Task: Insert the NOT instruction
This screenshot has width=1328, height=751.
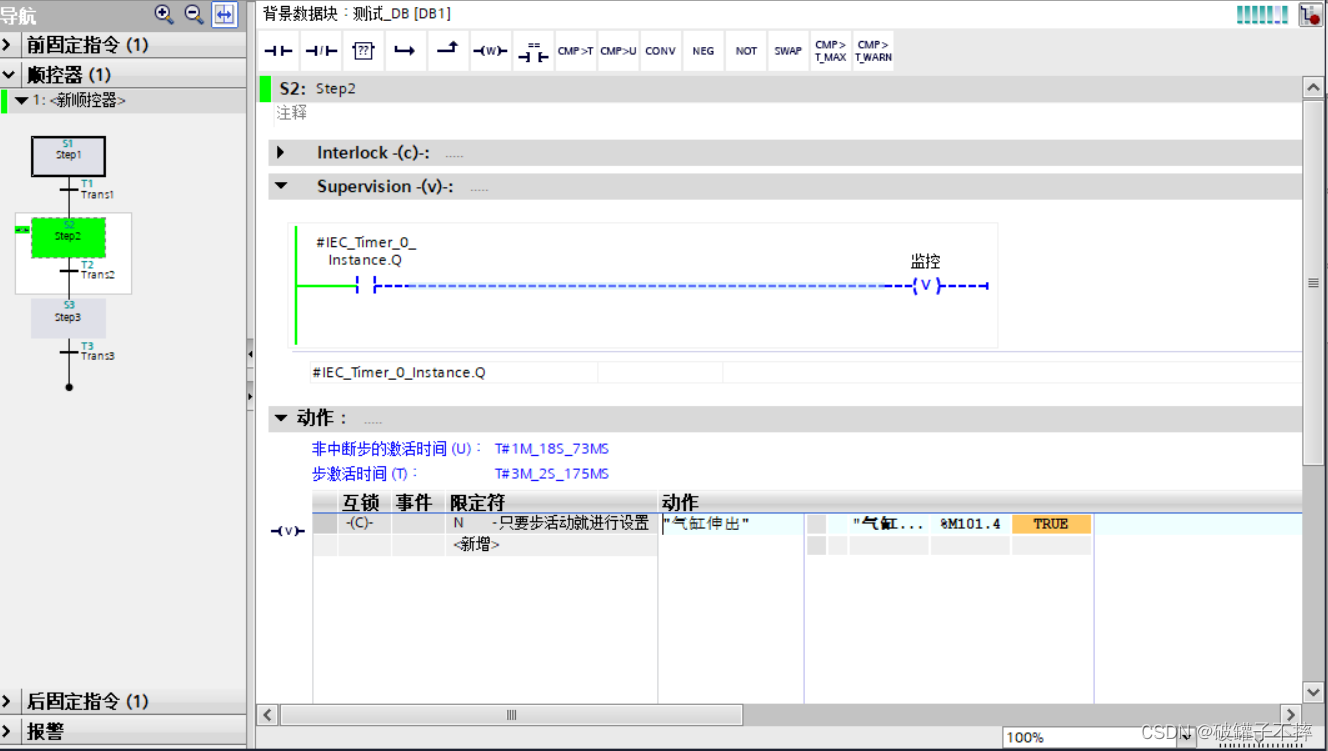Action: (746, 51)
